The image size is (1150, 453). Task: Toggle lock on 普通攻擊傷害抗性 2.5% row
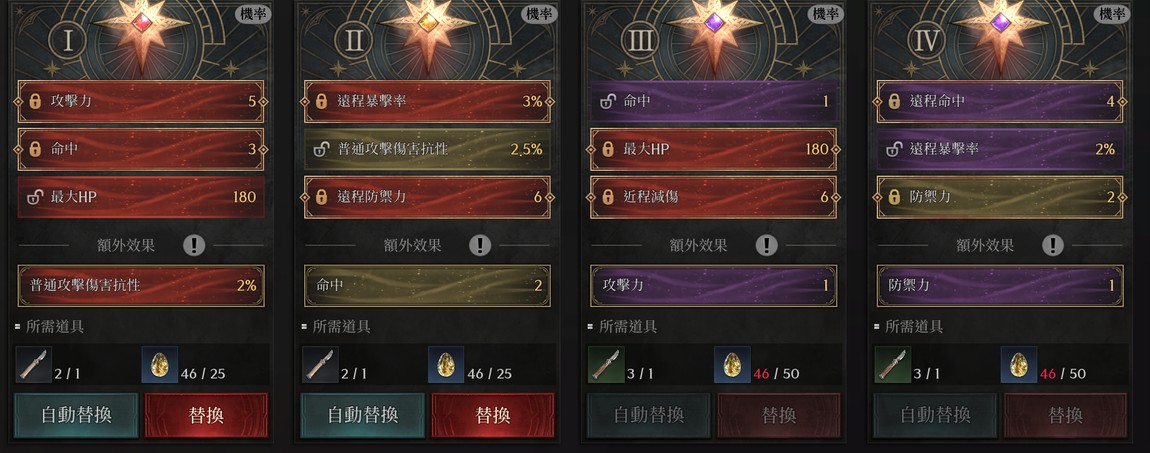321,150
